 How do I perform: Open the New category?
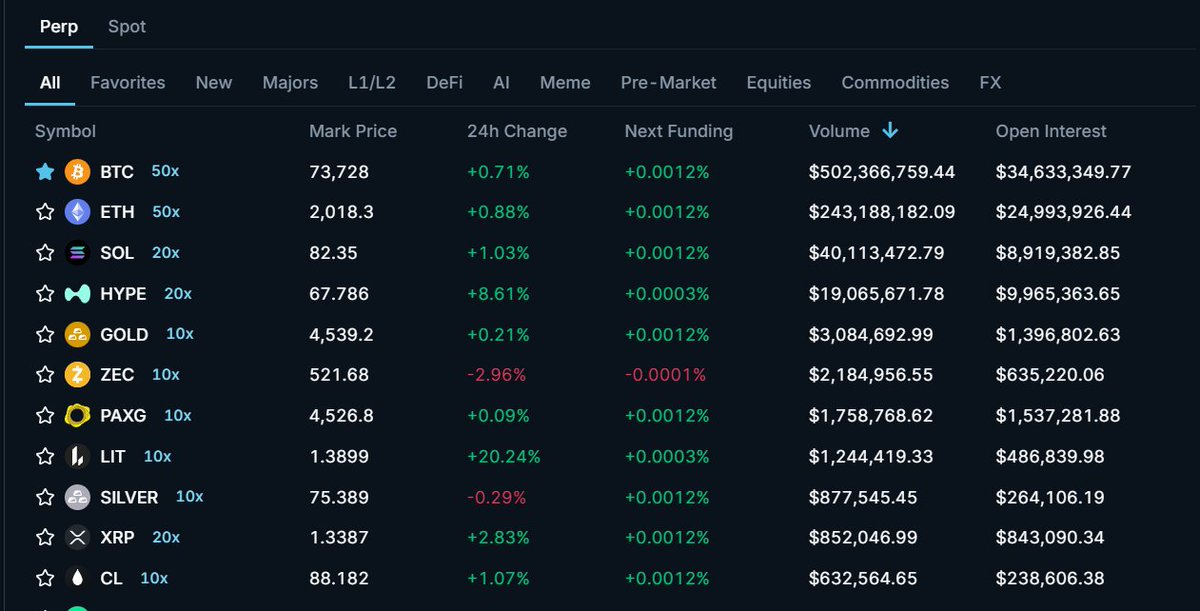coord(214,83)
